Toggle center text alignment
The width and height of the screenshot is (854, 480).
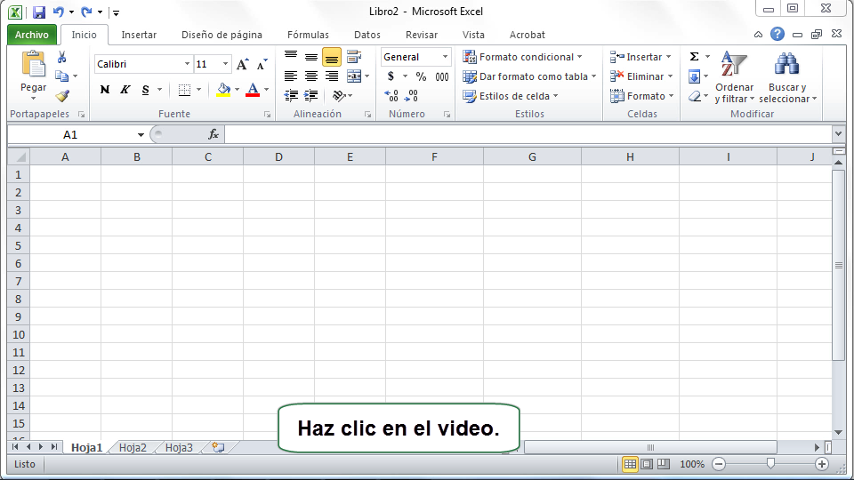coord(311,76)
